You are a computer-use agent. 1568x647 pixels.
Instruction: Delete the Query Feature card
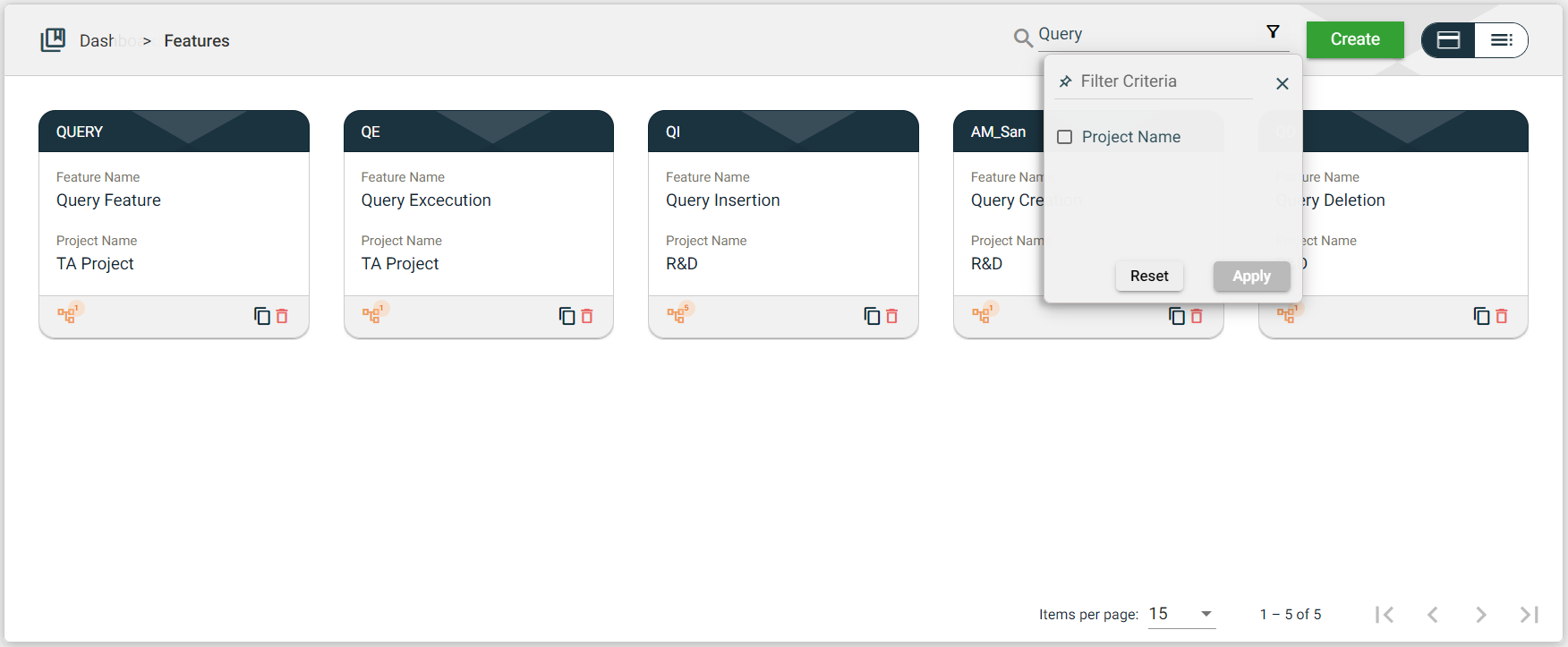click(282, 316)
